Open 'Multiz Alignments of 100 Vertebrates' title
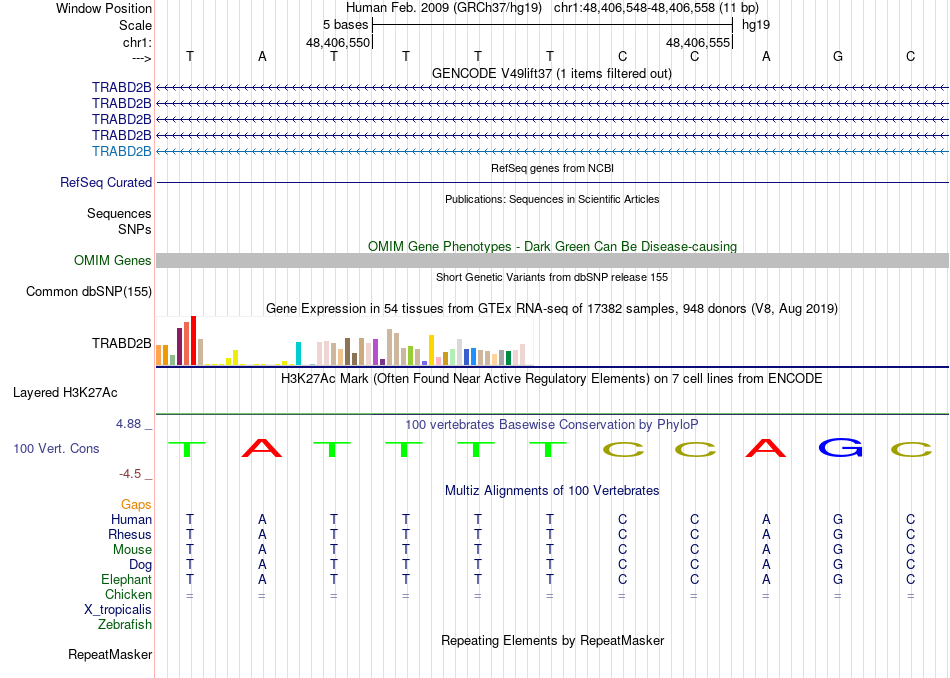The height and width of the screenshot is (678, 950). click(x=551, y=491)
